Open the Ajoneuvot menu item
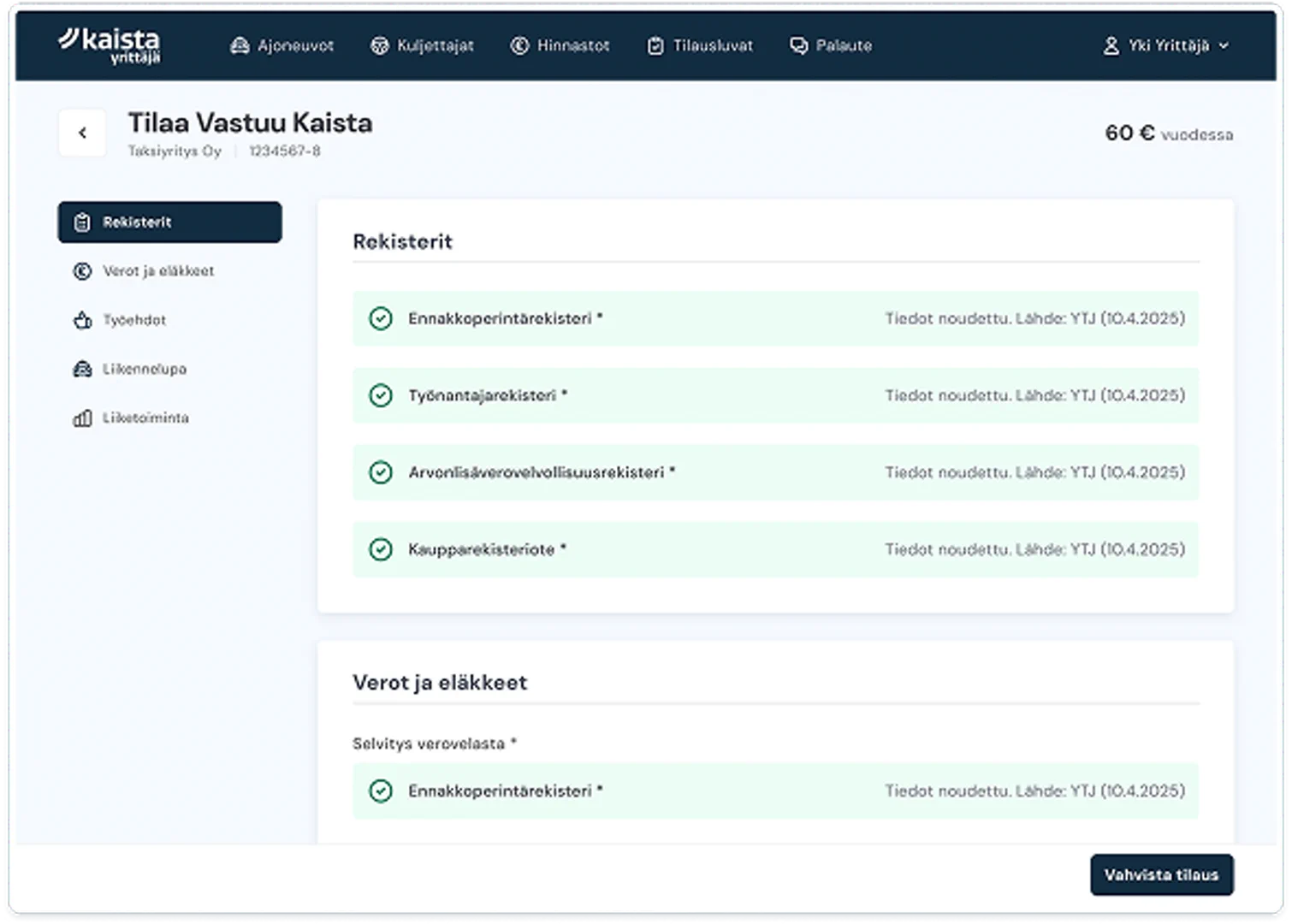The height and width of the screenshot is (924, 1292). (x=282, y=46)
